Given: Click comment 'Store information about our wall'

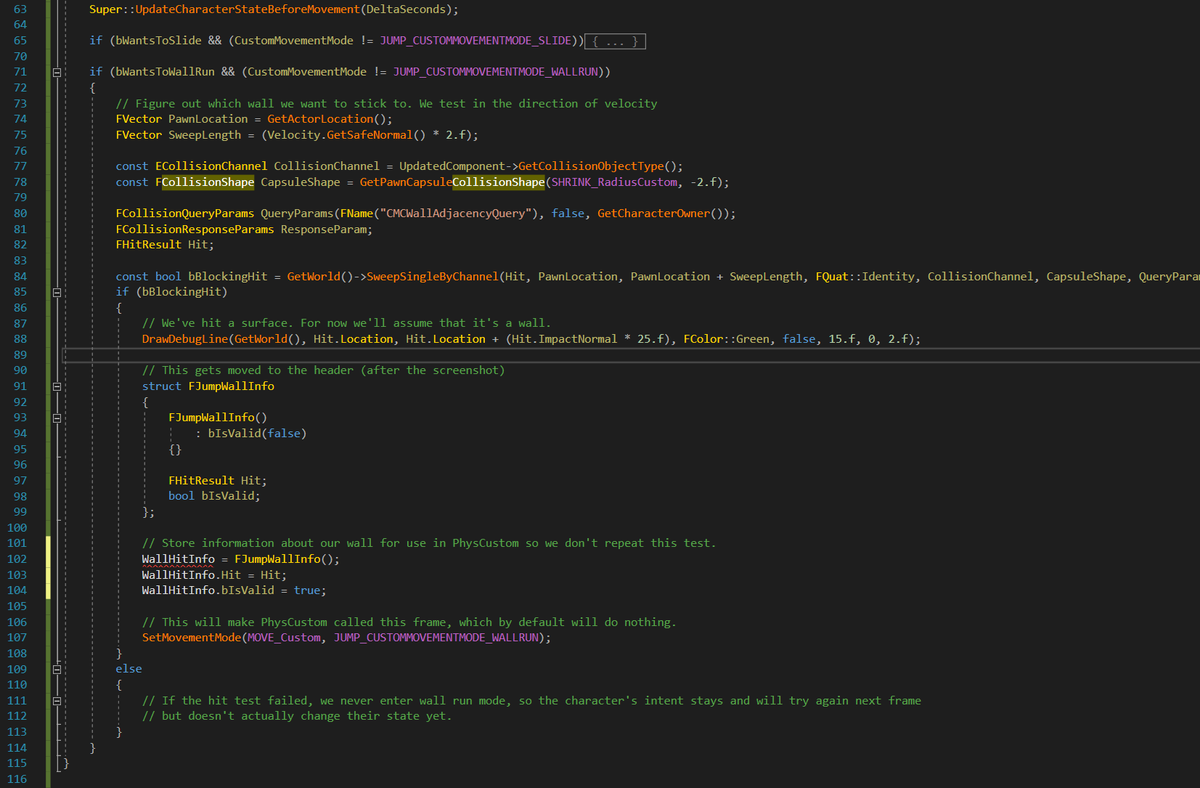Looking at the screenshot, I should coord(429,543).
